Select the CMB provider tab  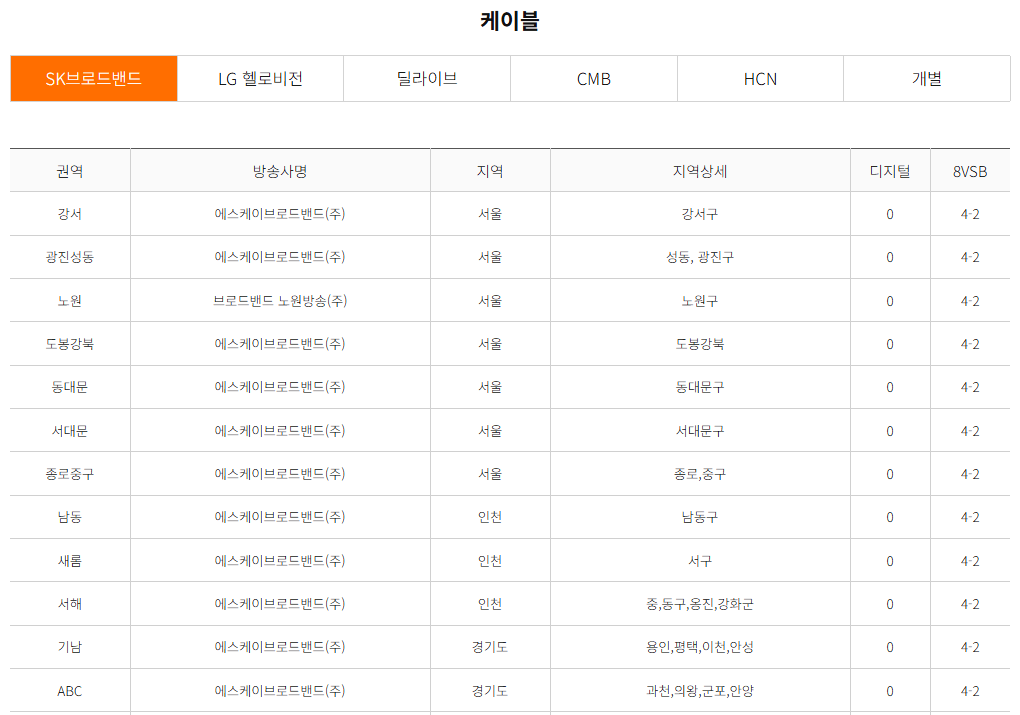point(593,77)
